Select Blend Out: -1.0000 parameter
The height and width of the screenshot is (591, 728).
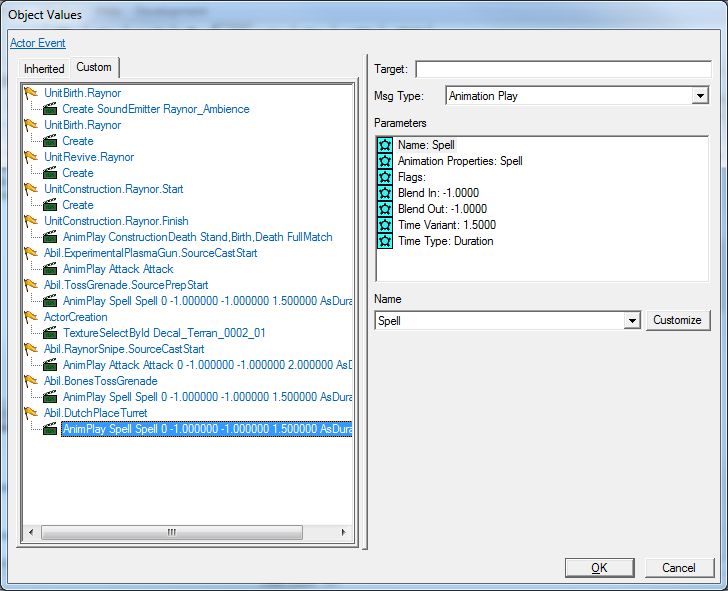[x=442, y=209]
